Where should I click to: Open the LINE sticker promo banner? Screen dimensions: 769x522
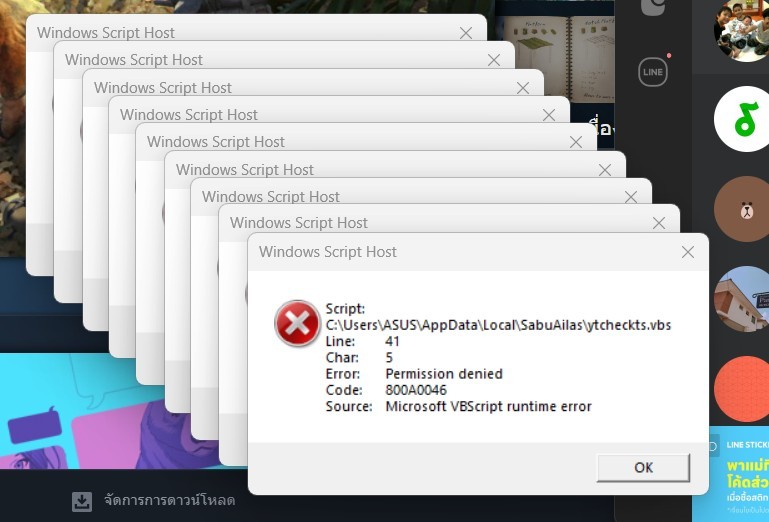point(739,474)
